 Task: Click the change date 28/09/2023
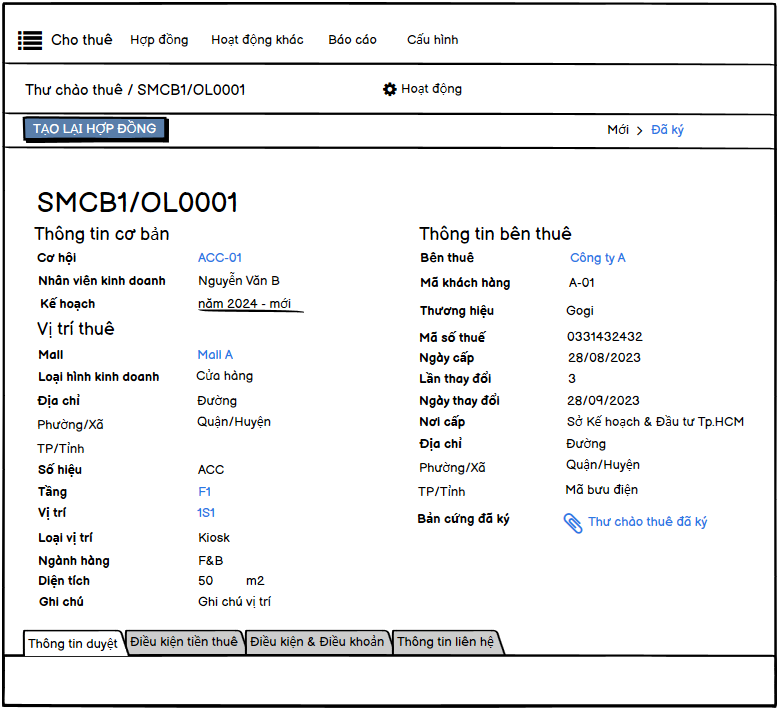[x=603, y=401]
